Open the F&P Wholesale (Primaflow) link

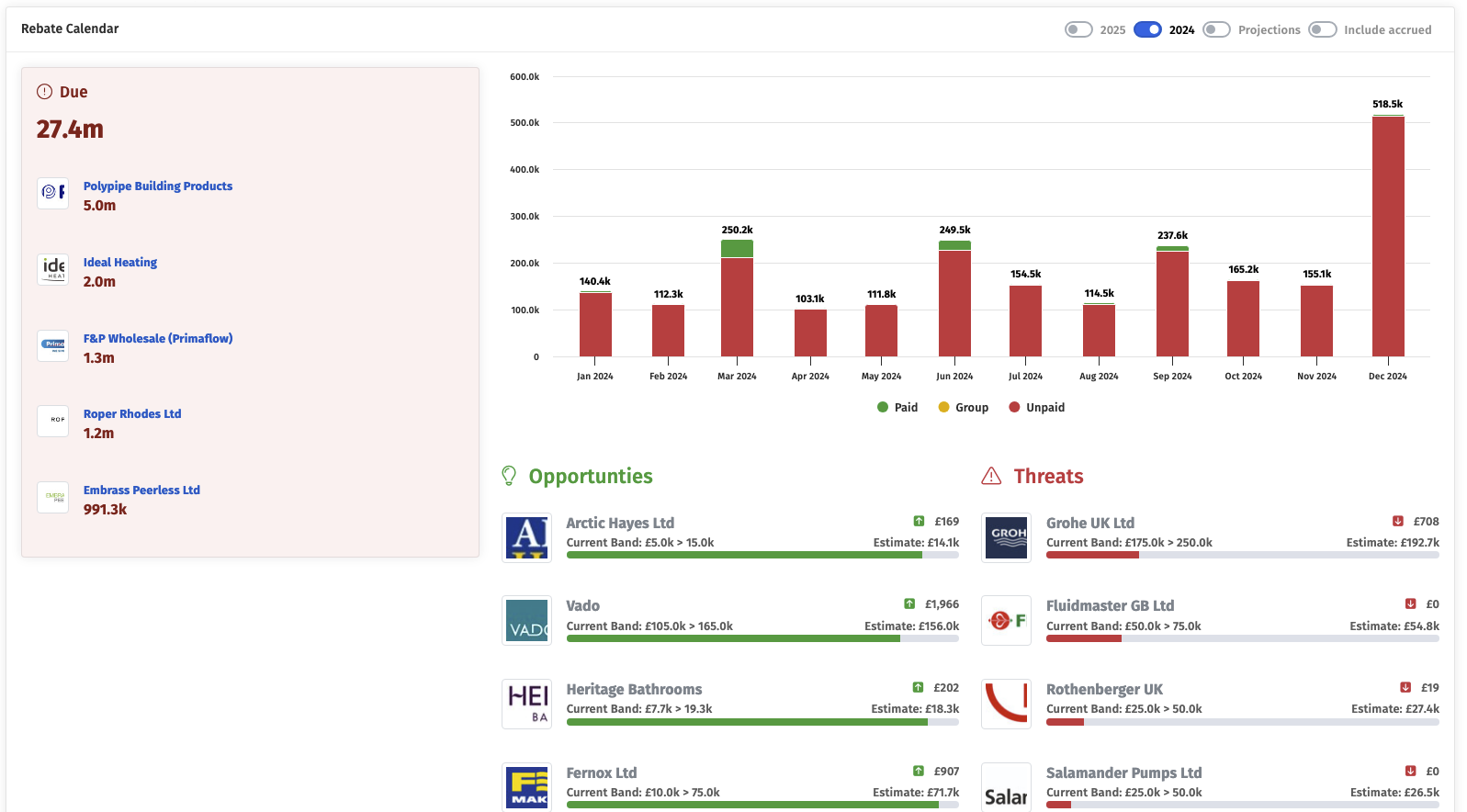pos(158,338)
